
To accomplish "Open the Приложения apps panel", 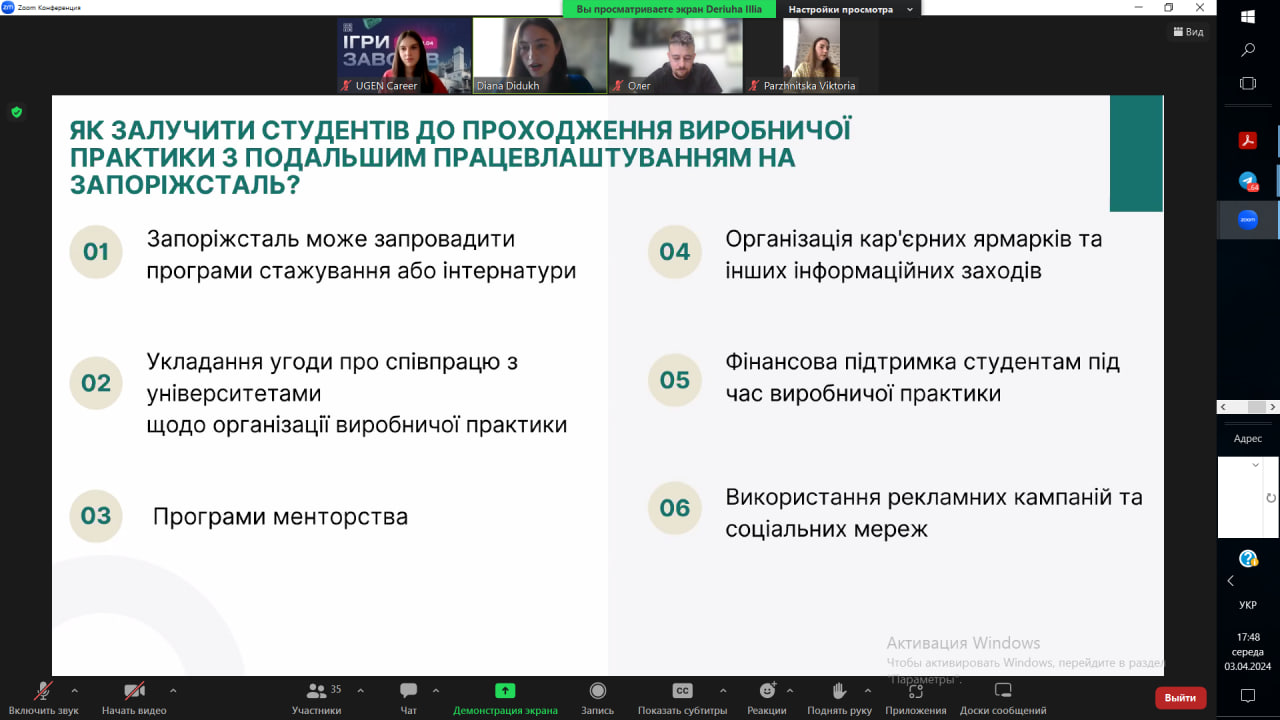I will (x=915, y=692).
